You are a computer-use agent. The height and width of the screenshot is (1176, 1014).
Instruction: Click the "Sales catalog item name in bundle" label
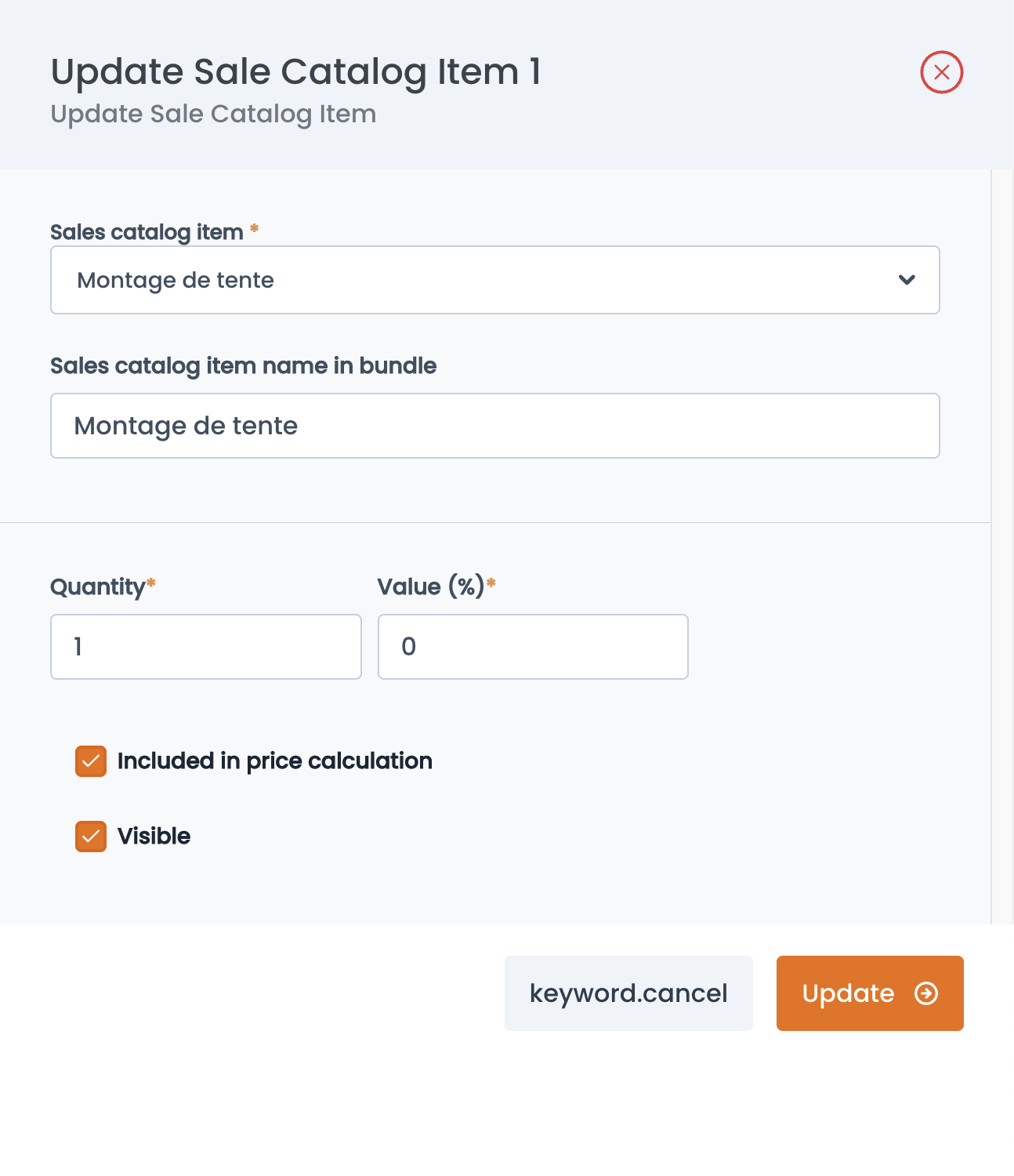[x=244, y=366]
